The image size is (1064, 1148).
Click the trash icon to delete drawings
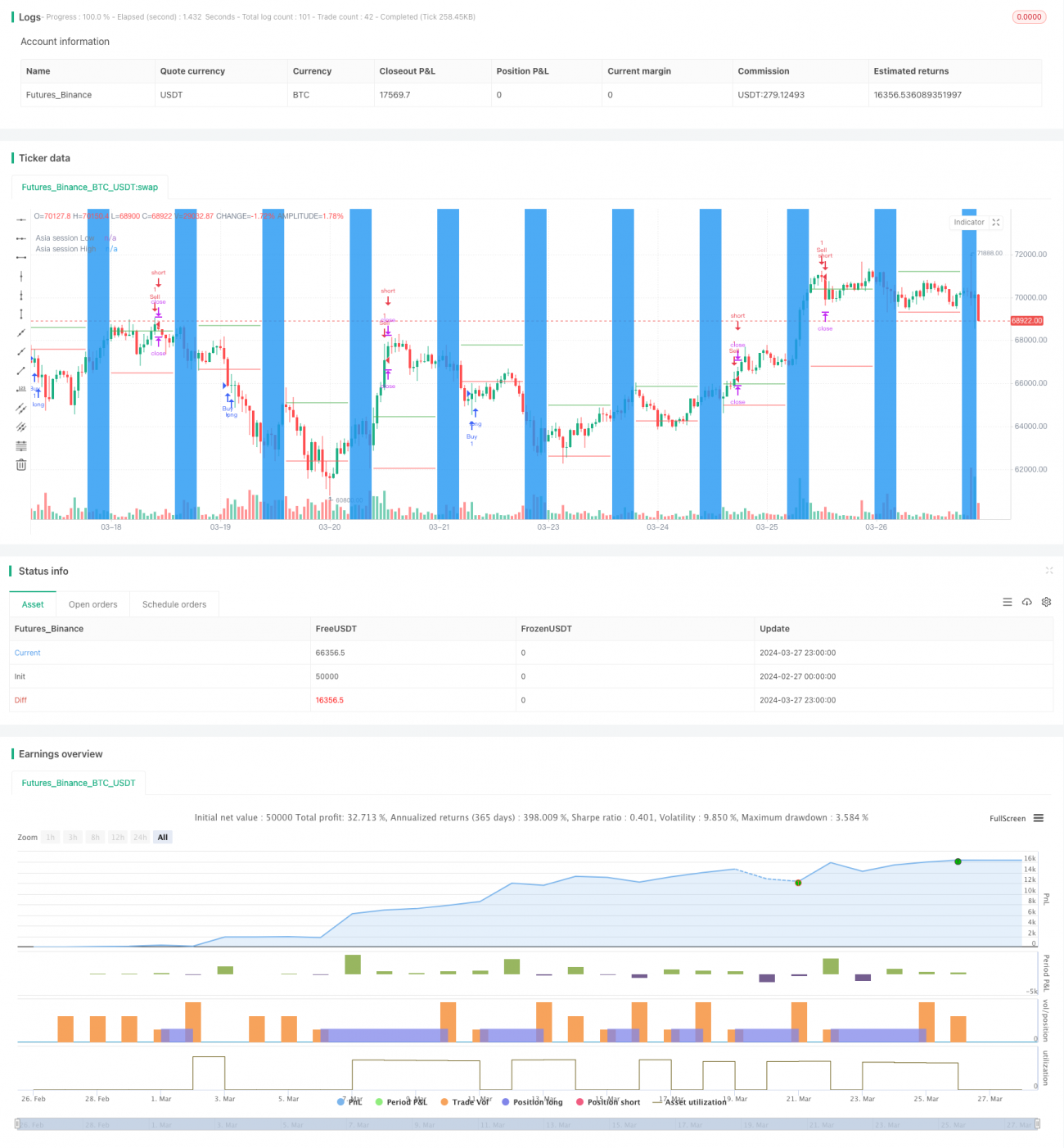(21, 465)
